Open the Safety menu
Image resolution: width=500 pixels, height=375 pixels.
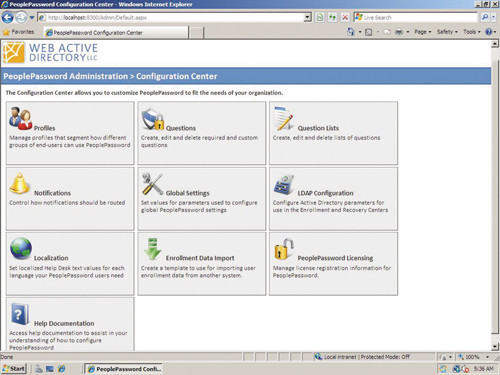[x=447, y=32]
